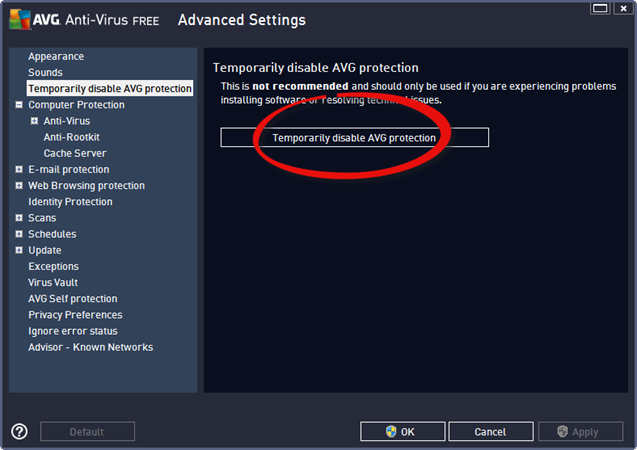Expand the Update tree node
637x450 pixels.
tap(19, 250)
